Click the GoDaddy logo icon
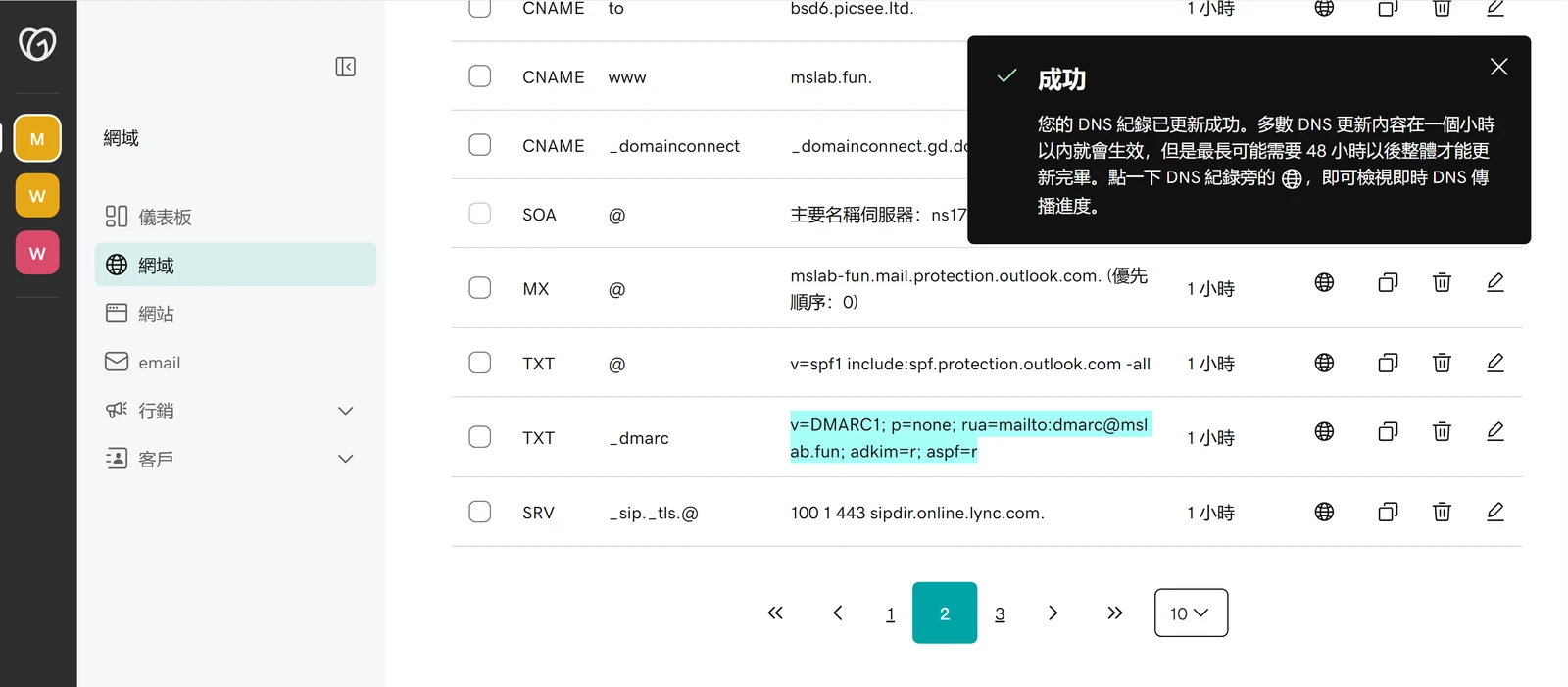The image size is (1568, 687). click(x=37, y=43)
